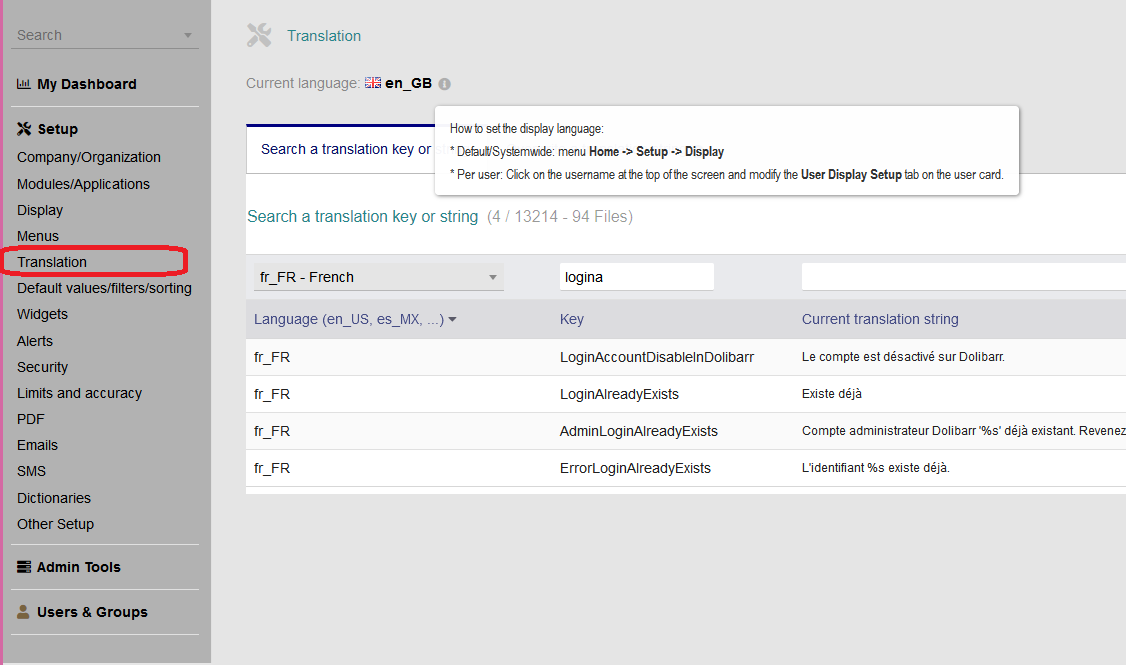Click the Admin Tools server icon
The height and width of the screenshot is (665, 1126).
[24, 567]
